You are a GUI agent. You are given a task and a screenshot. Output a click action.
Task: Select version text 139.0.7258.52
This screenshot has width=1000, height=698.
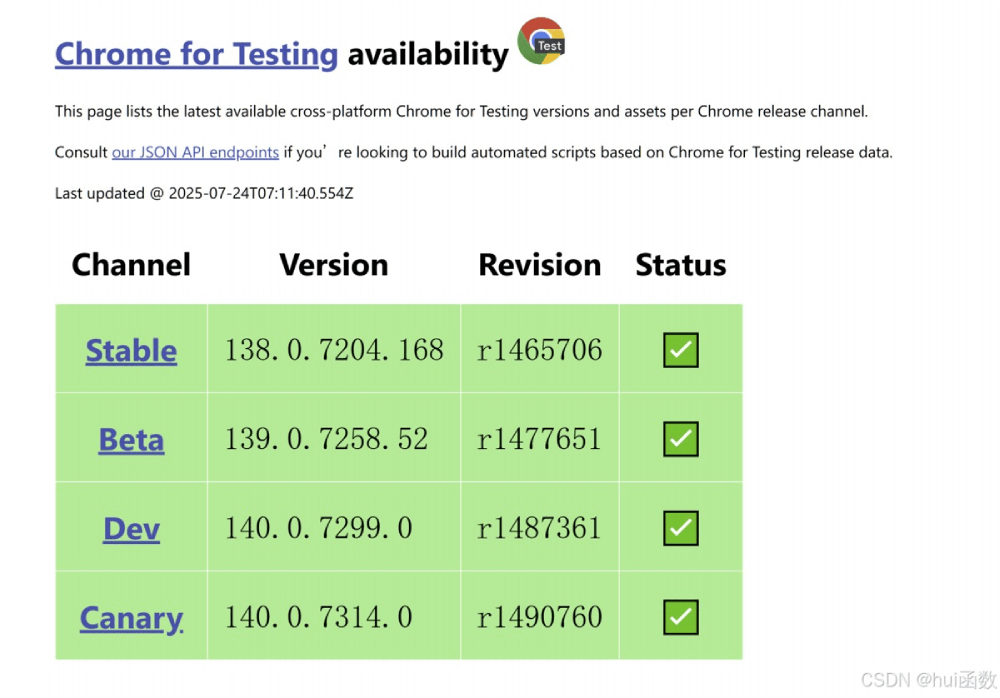point(327,439)
